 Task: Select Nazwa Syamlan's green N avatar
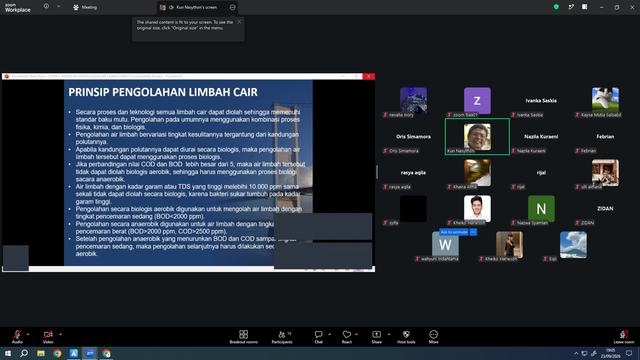541,209
